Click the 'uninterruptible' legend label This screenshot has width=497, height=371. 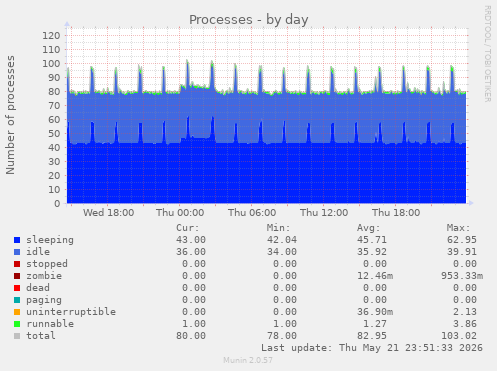71,312
